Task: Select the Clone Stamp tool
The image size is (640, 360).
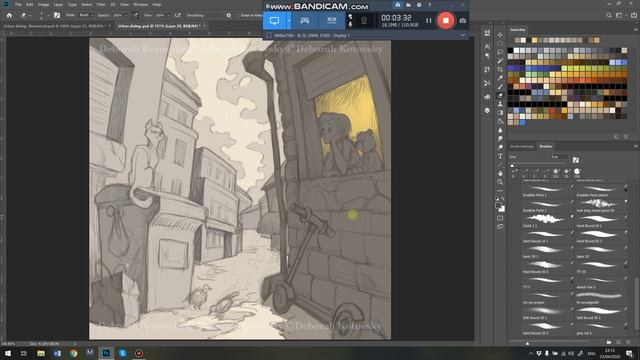Action: [500, 104]
